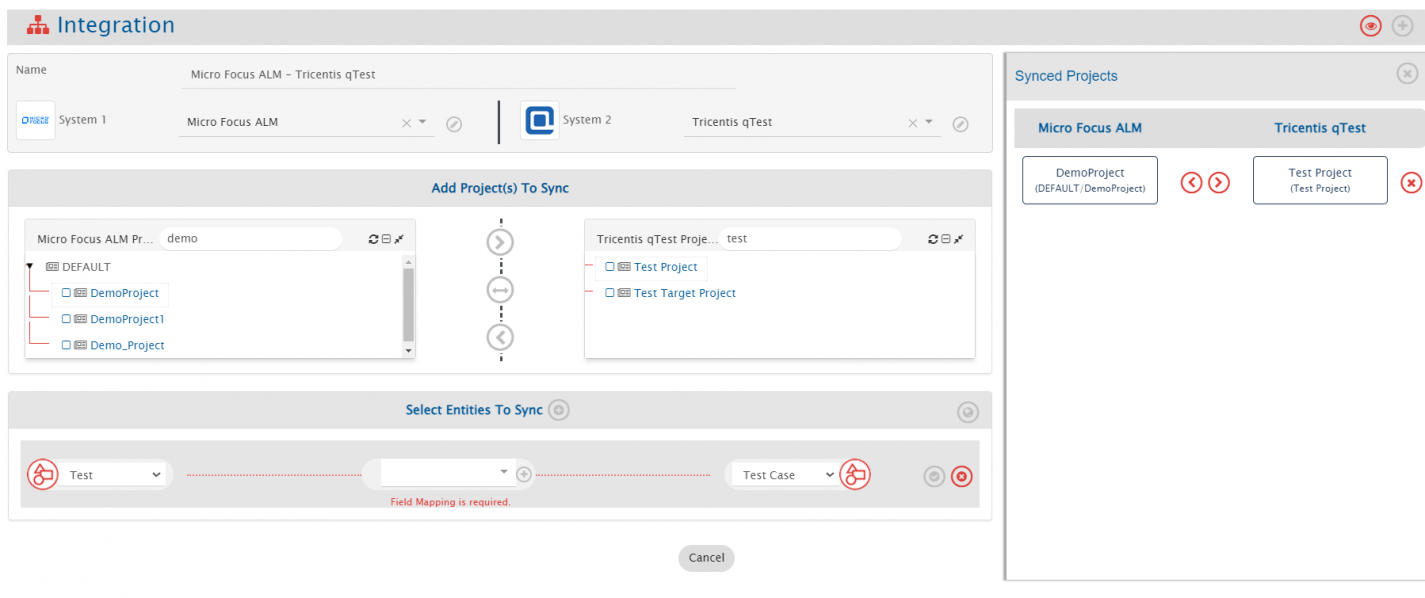Open the System 1 Micro Focus ALM dropdown
The width and height of the screenshot is (1425, 598).
[422, 122]
